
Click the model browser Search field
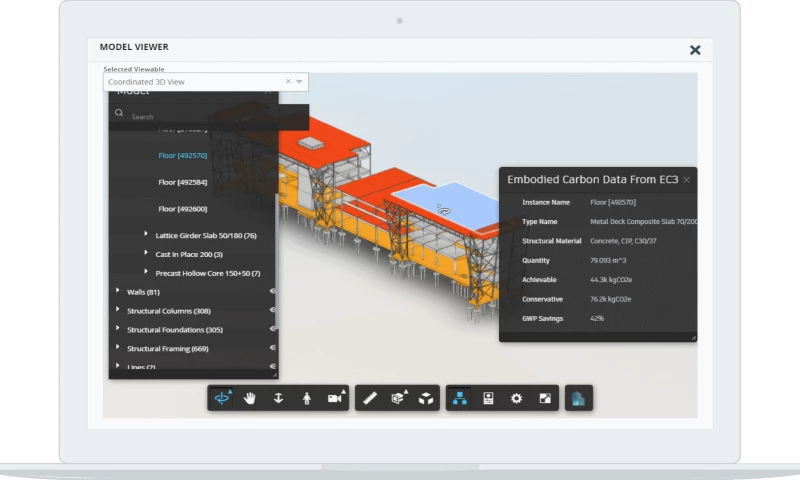[200, 116]
